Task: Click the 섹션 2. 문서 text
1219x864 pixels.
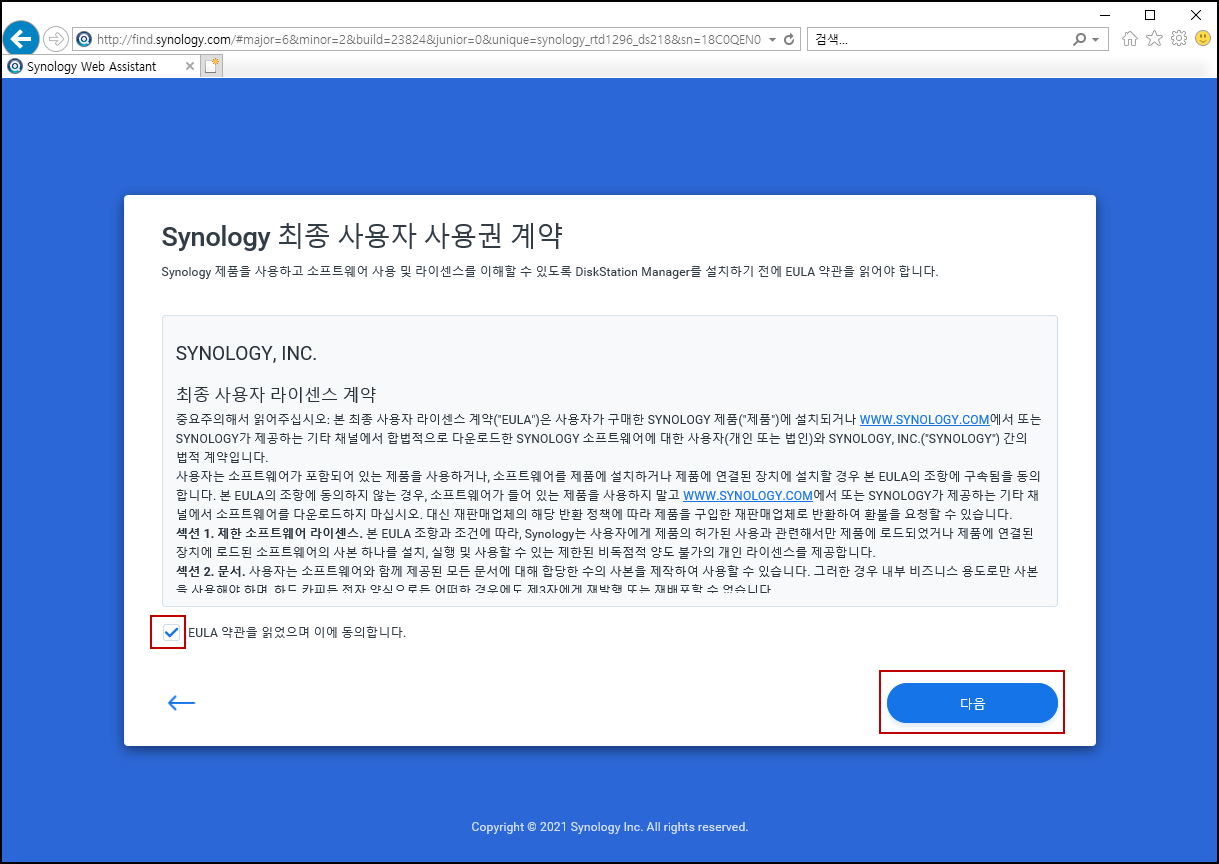Action: [210, 572]
